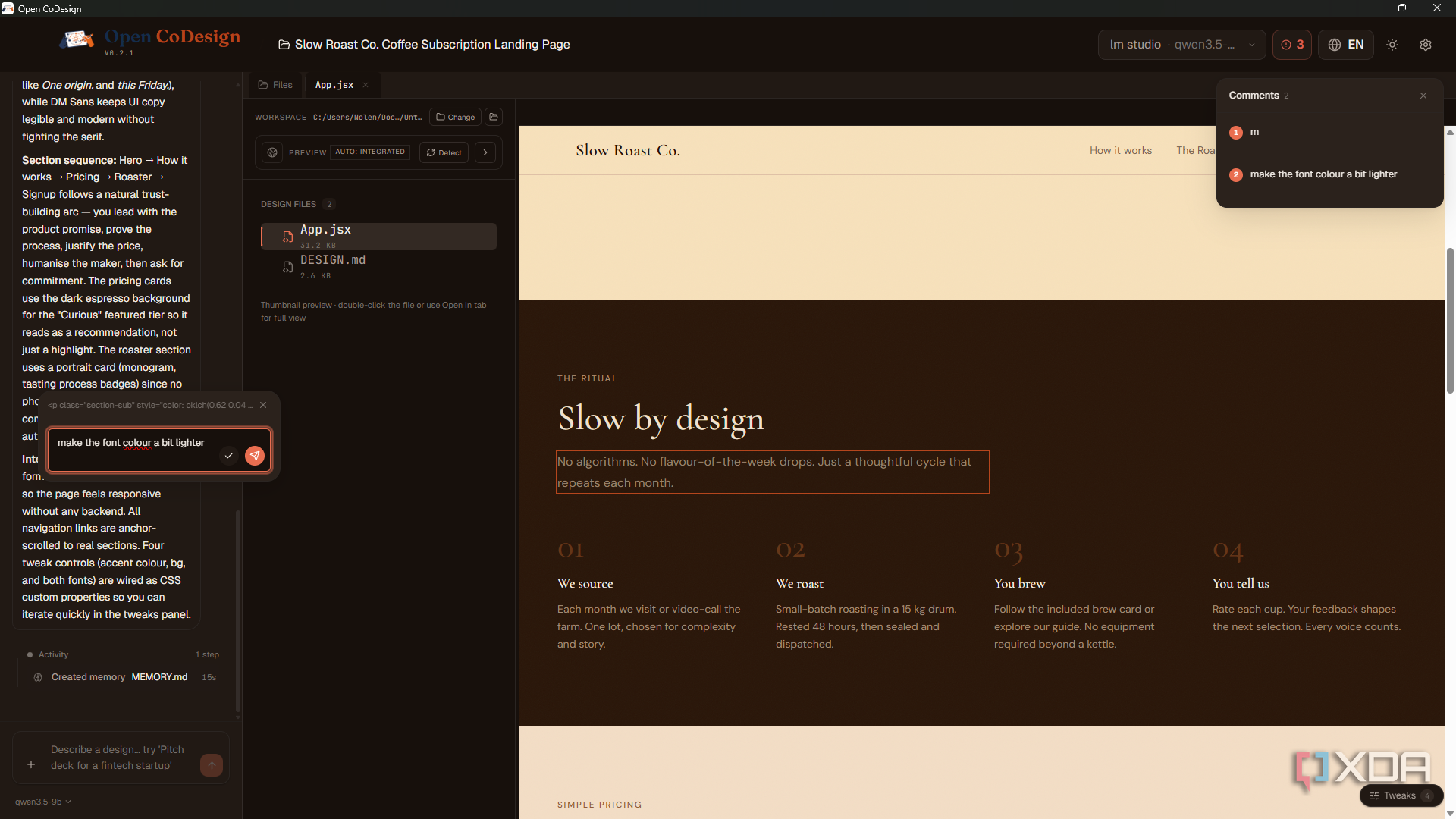
Task: Click 'THE RITUAL' section label
Action: 587,378
